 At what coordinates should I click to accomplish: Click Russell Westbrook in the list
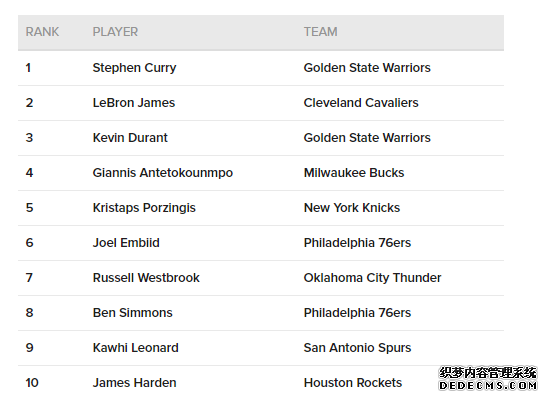146,278
